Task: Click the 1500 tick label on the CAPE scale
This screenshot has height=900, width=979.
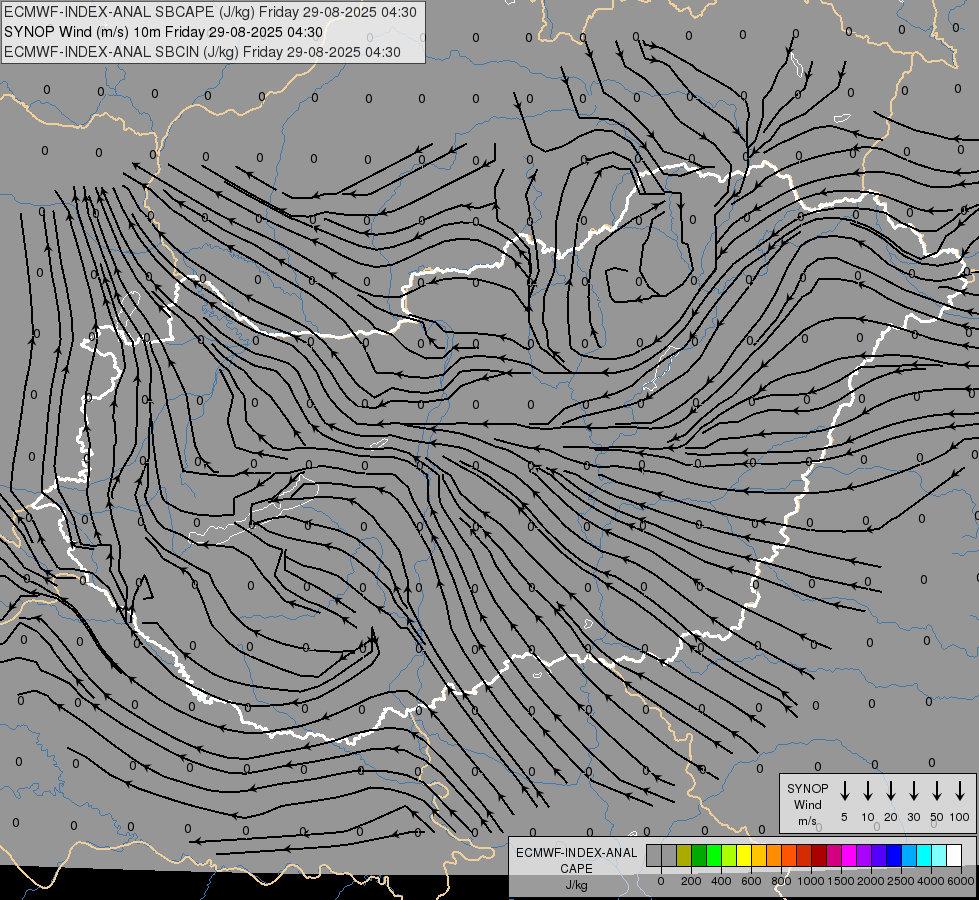Action: pyautogui.click(x=841, y=881)
